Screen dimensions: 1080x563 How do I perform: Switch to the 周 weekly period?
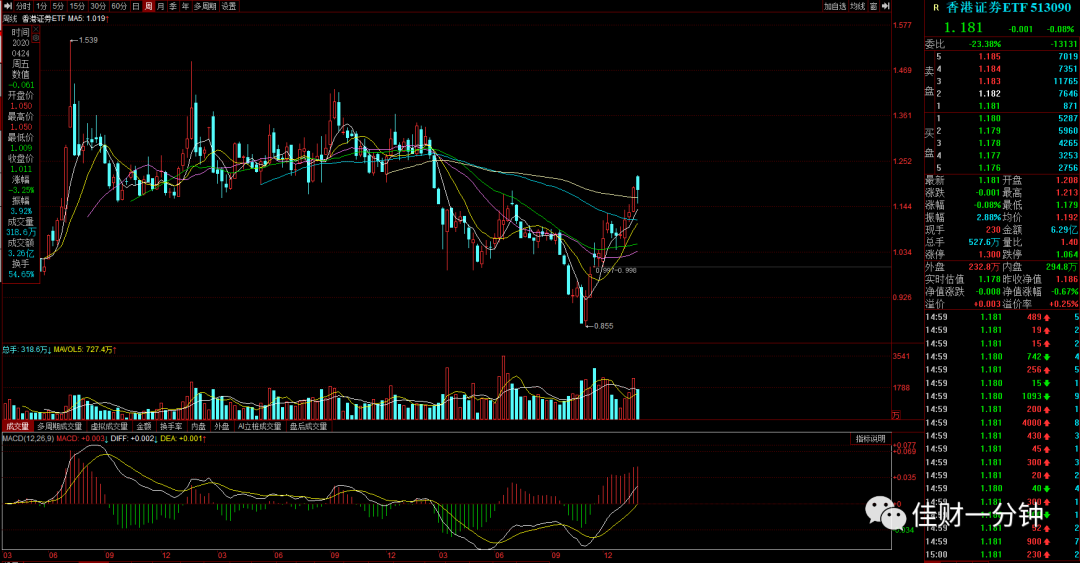click(x=148, y=6)
